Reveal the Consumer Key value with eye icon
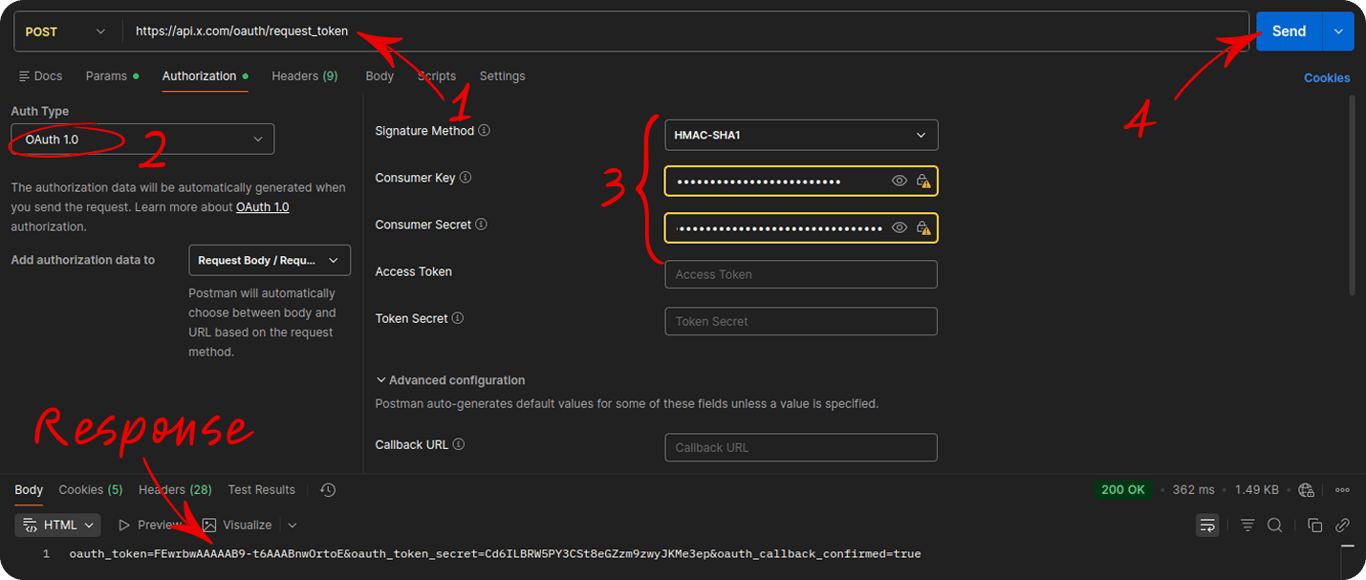Screen dimensions: 1366x580 tap(899, 181)
